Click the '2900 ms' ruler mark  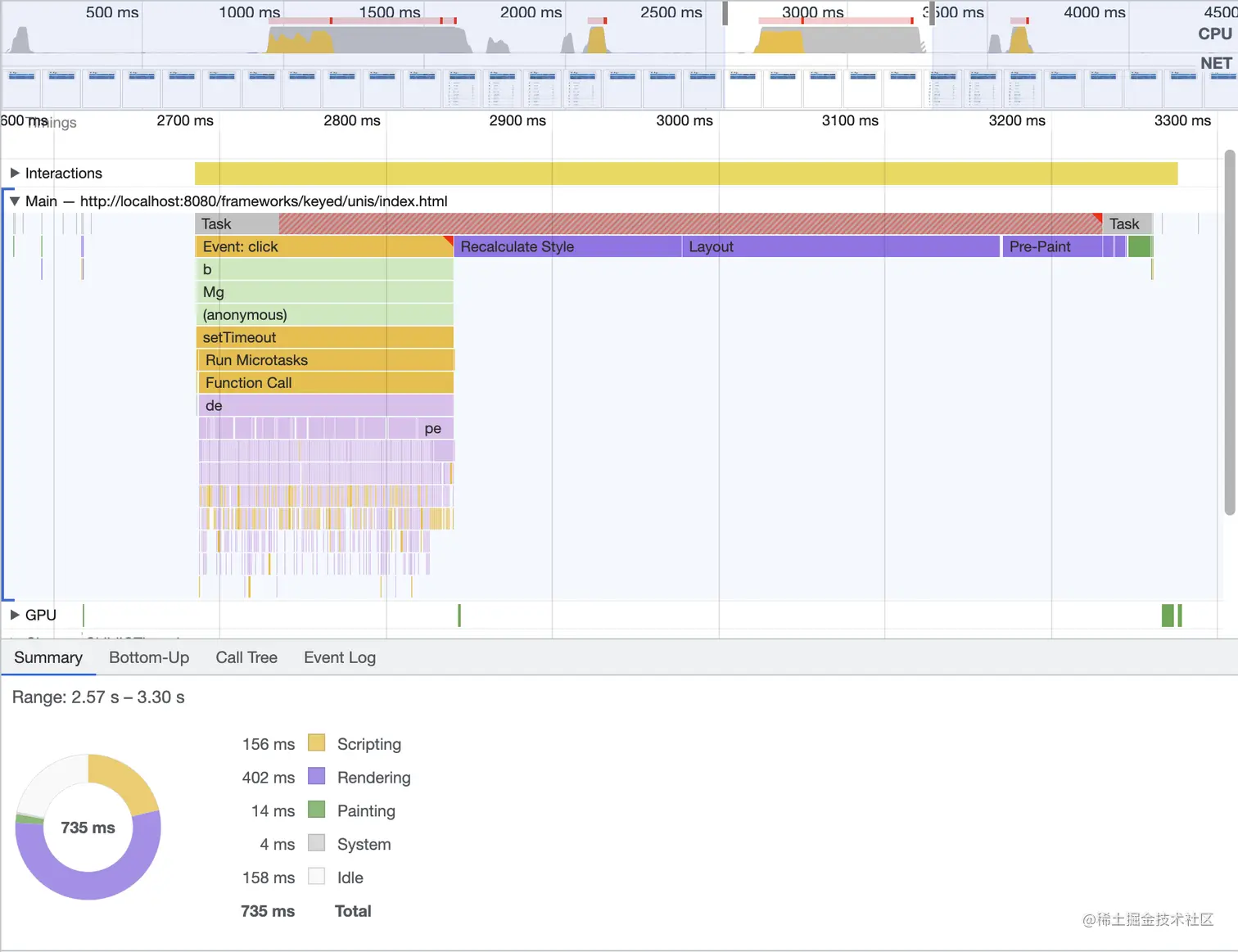pyautogui.click(x=517, y=120)
